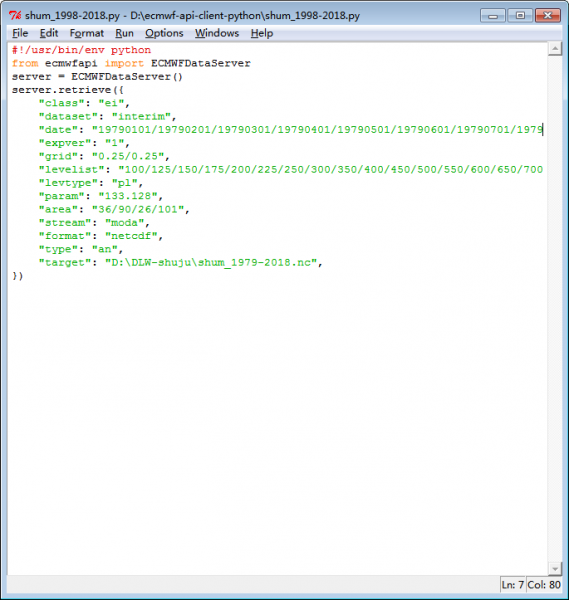
Task: Open the Edit menu
Action: 49,33
